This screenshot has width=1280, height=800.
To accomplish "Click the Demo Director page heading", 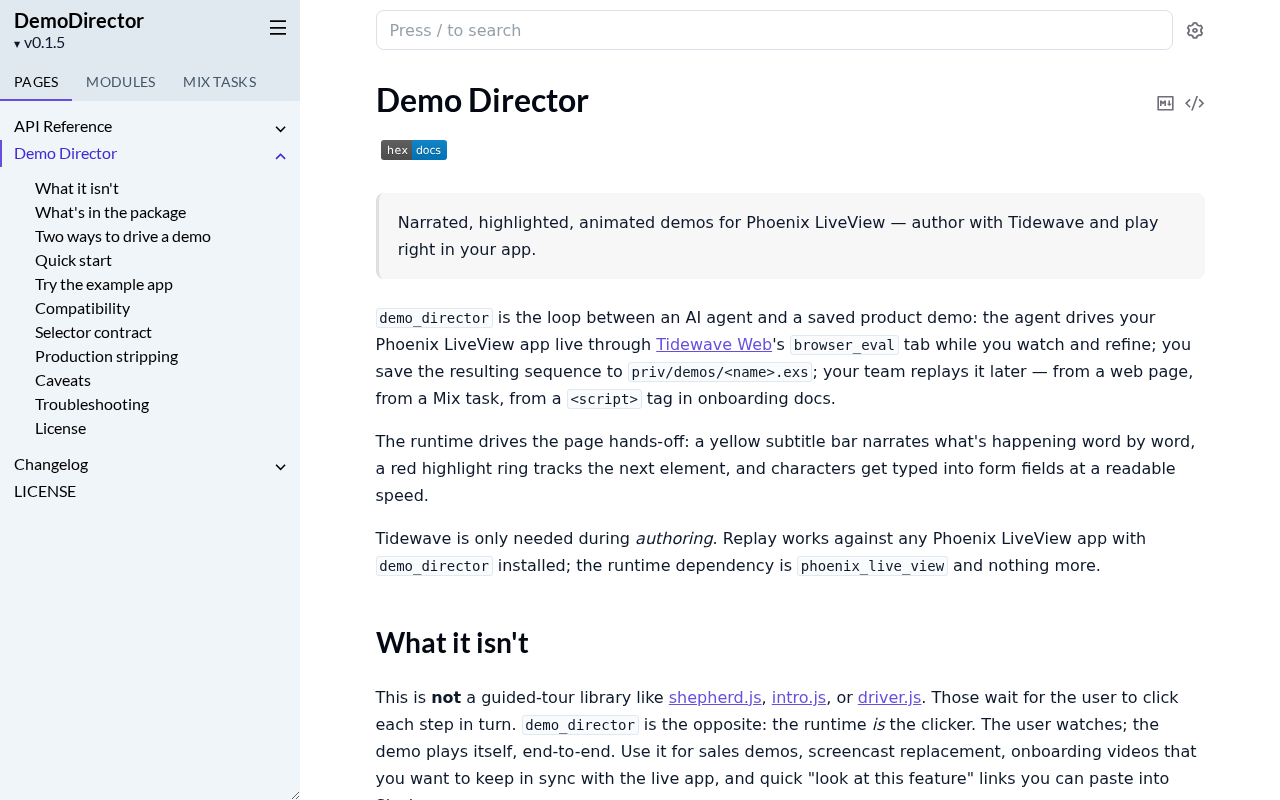I will [482, 101].
